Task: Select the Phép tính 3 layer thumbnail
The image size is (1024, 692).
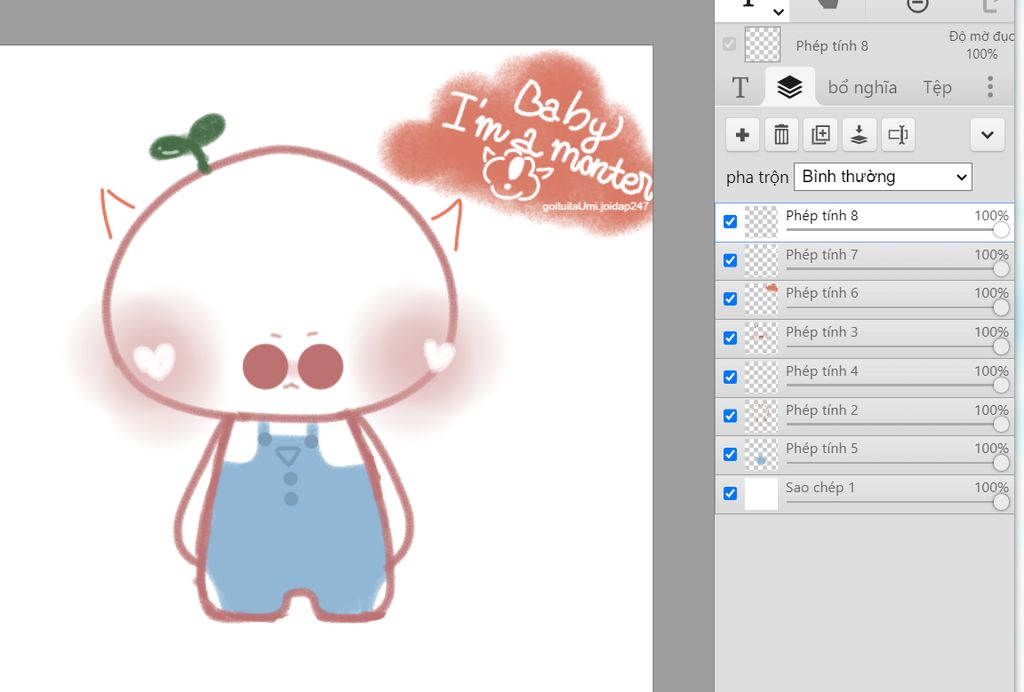Action: (761, 338)
